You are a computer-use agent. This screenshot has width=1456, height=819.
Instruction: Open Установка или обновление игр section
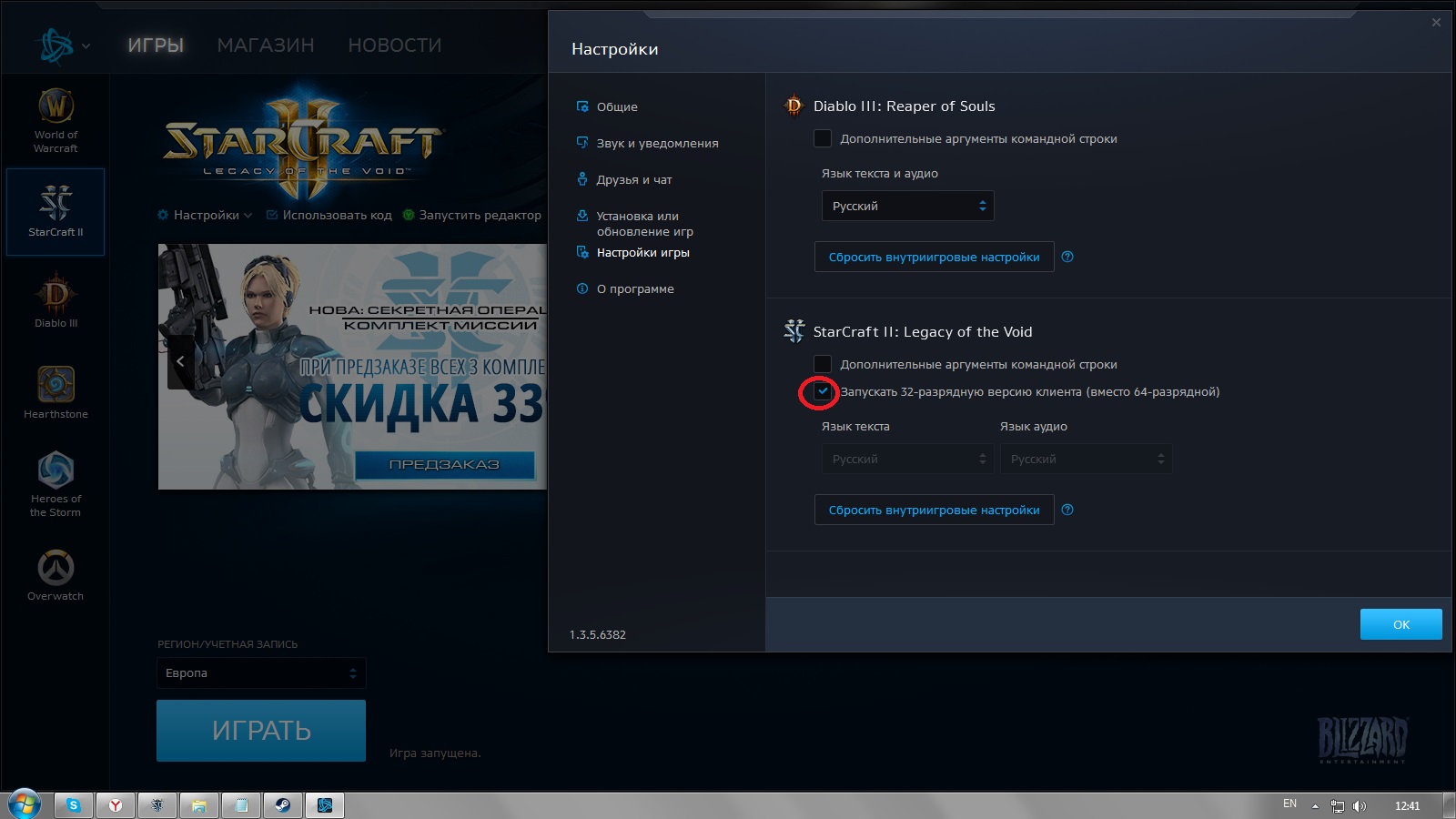pos(635,223)
